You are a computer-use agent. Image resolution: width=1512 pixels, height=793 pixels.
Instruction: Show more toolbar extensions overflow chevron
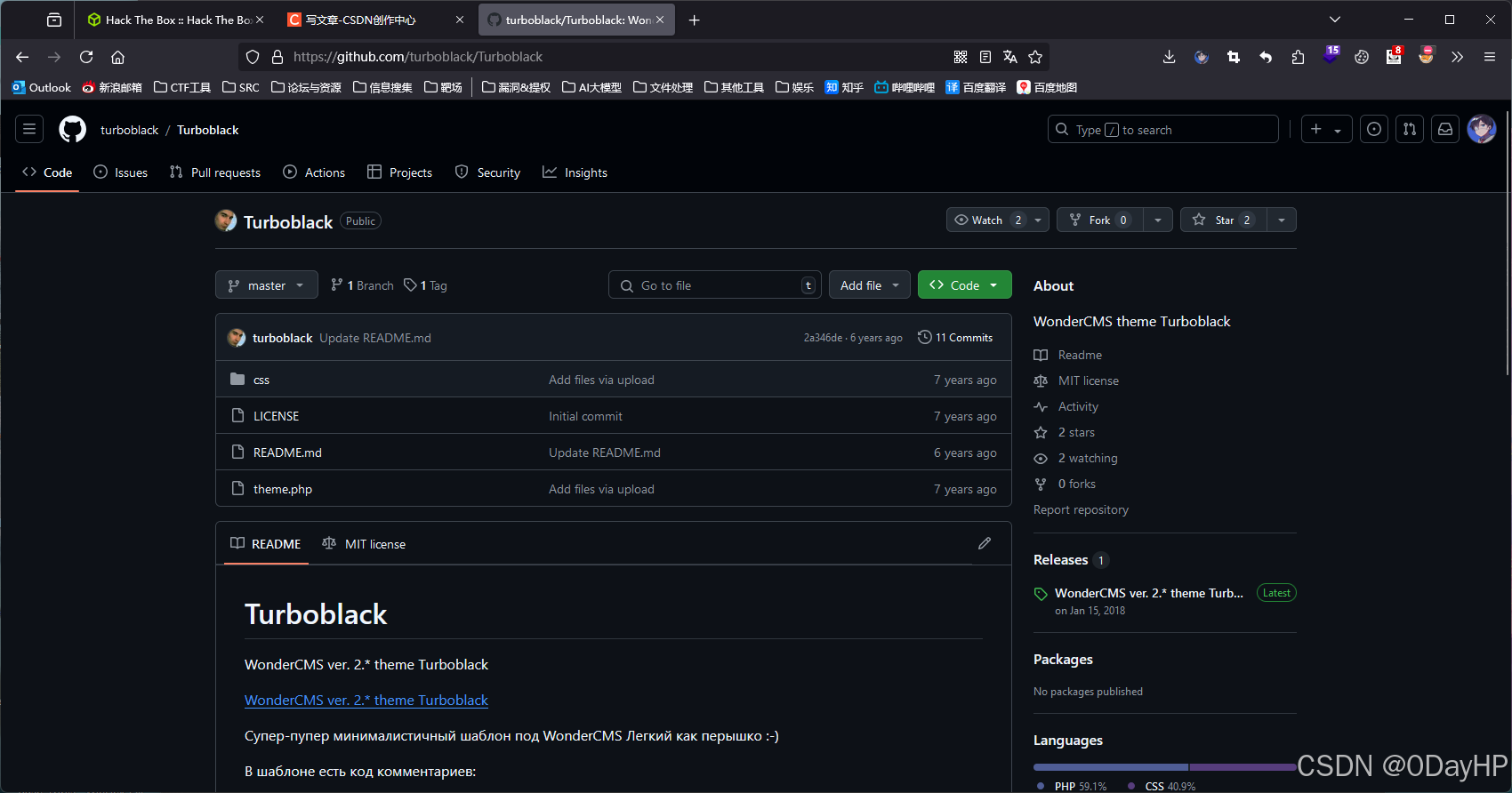[x=1457, y=57]
